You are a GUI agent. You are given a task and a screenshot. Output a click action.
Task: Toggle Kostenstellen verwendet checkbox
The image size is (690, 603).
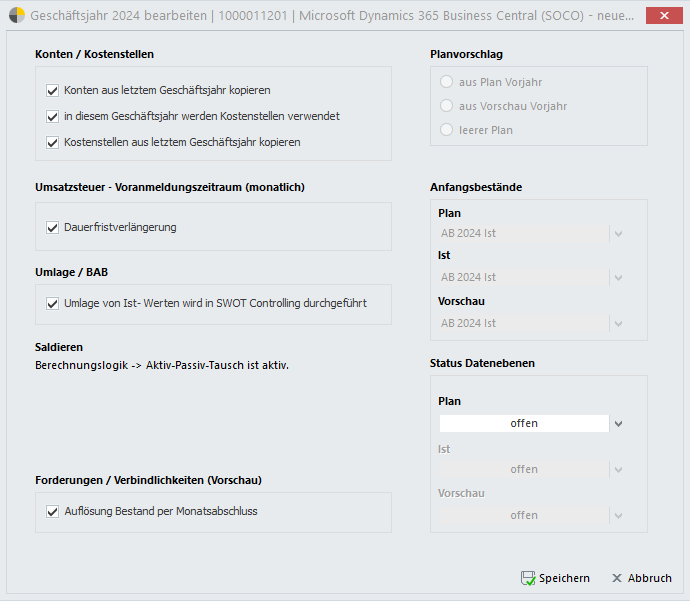[x=53, y=116]
